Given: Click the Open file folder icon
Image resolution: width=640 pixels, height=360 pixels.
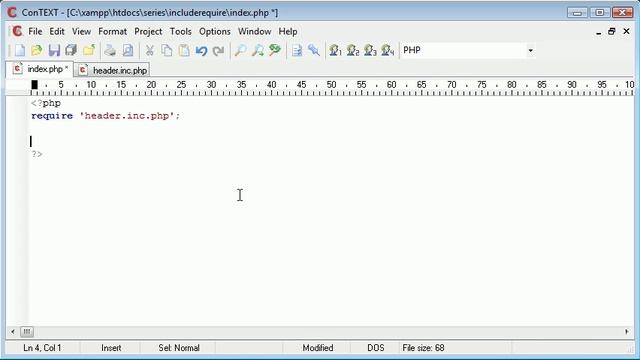Looking at the screenshot, I should coord(37,51).
